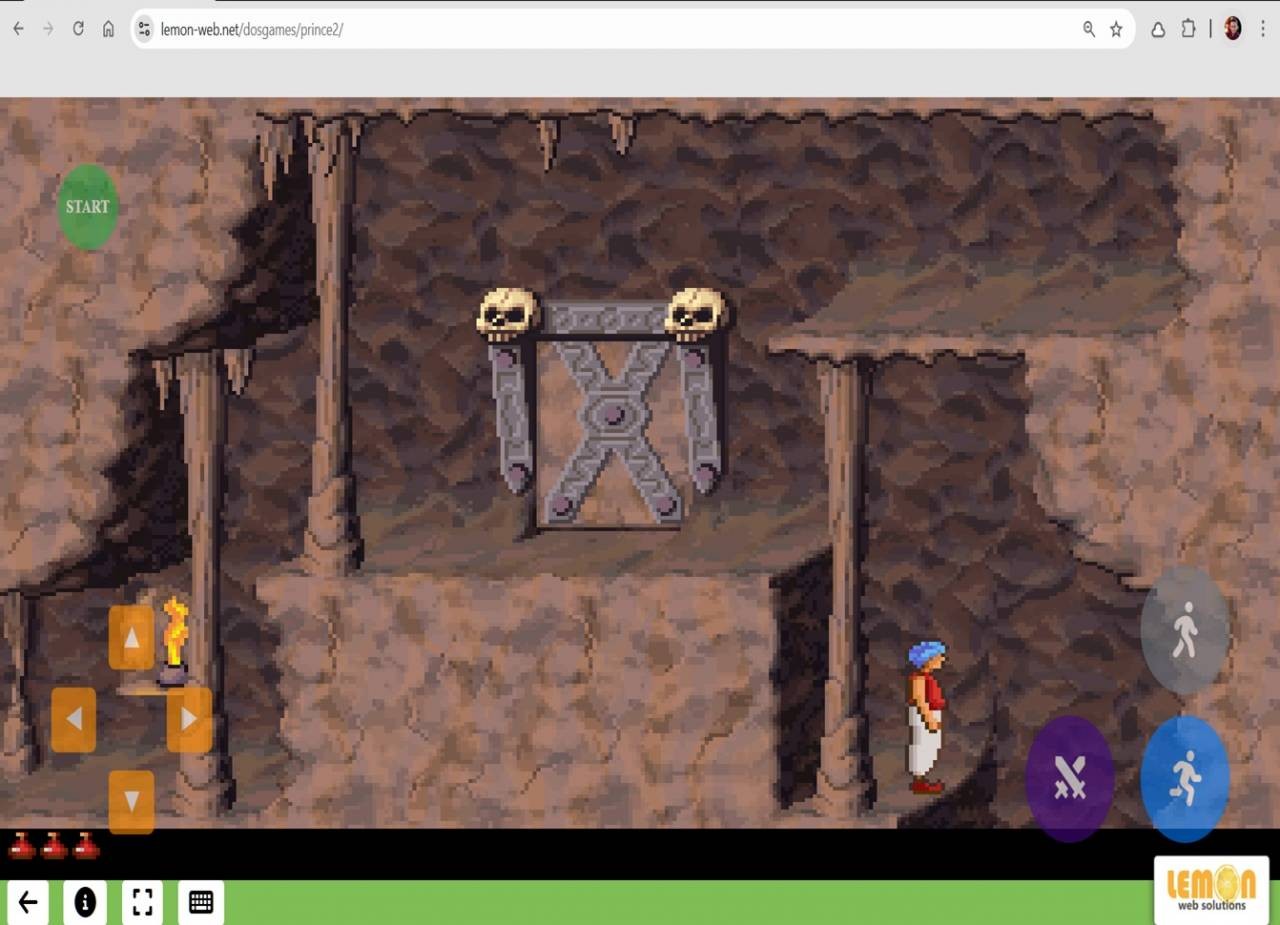Click the back arrow below the game
This screenshot has height=925, width=1280.
[x=28, y=903]
